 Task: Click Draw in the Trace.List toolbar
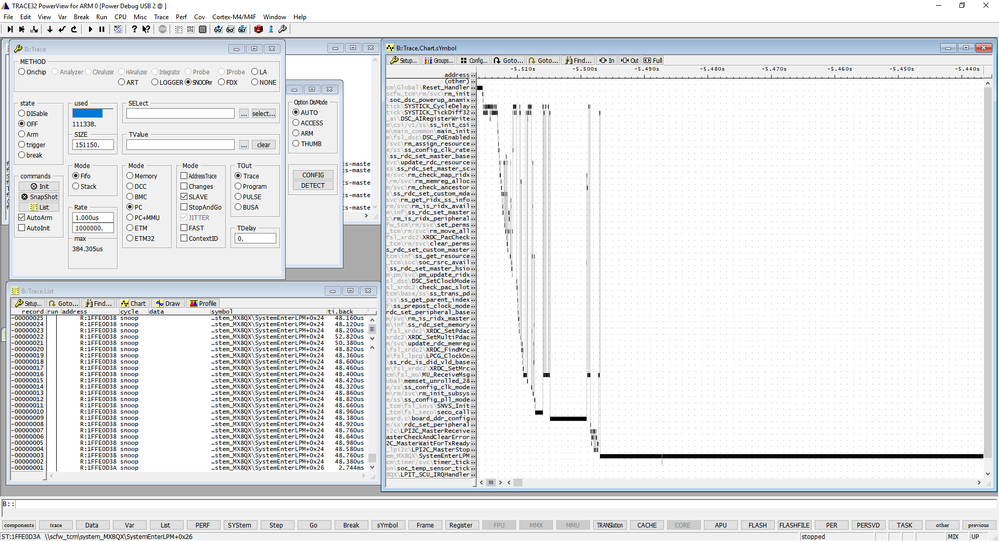pyautogui.click(x=168, y=303)
